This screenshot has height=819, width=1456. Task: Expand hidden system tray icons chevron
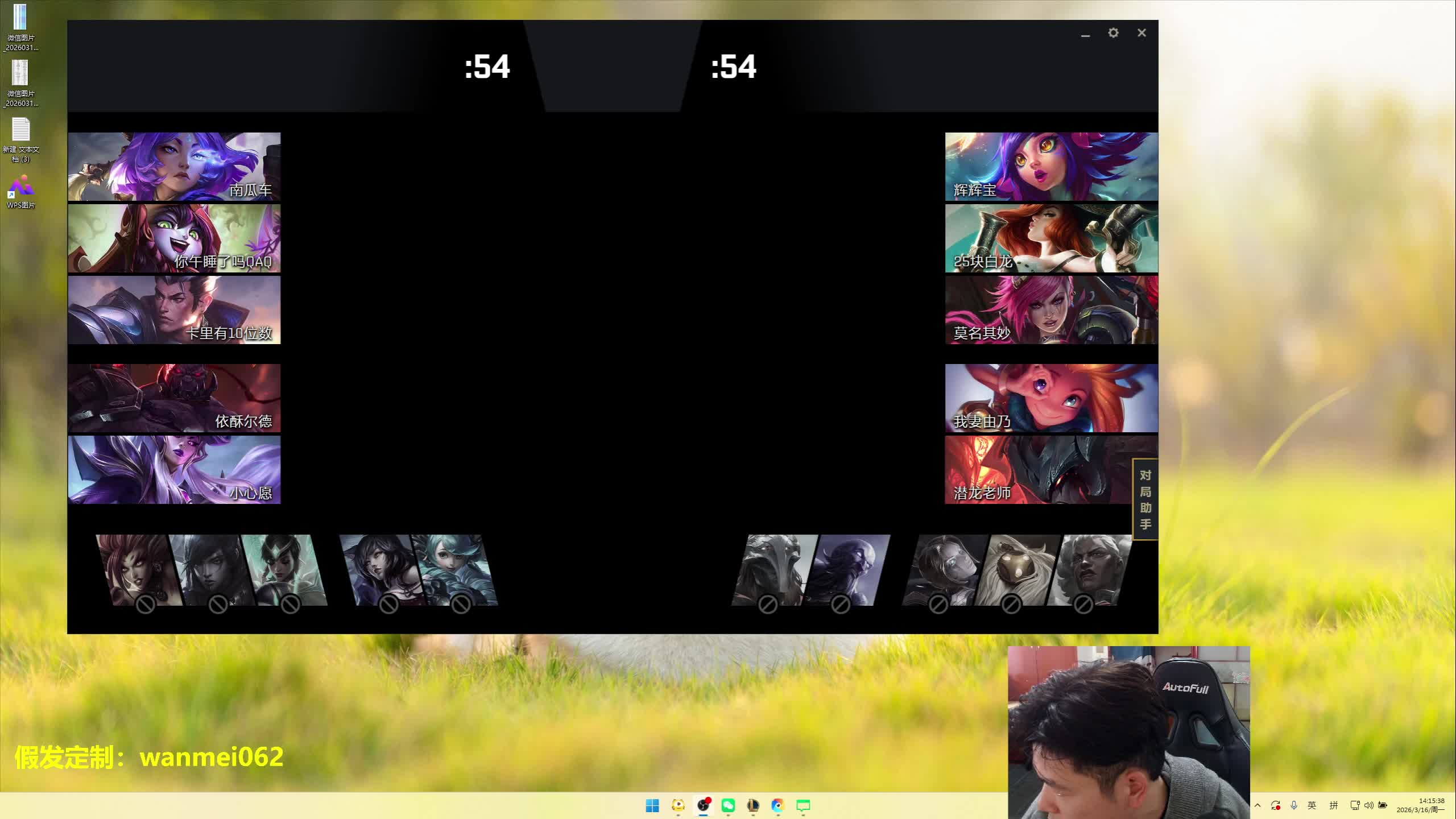pyautogui.click(x=1258, y=805)
